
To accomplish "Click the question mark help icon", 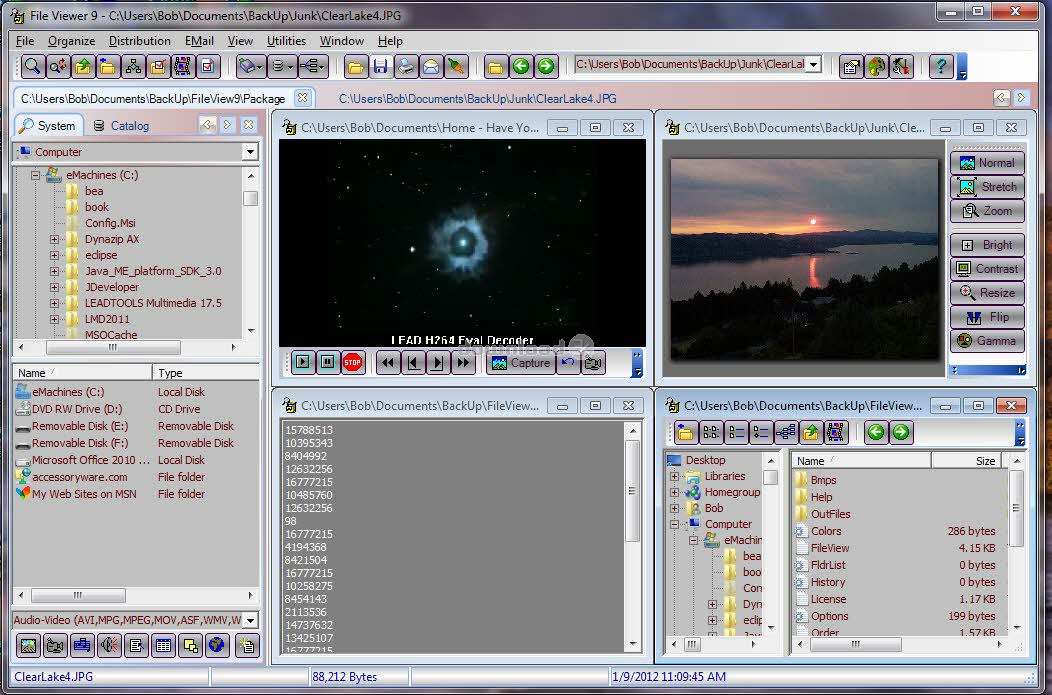I will 940,67.
